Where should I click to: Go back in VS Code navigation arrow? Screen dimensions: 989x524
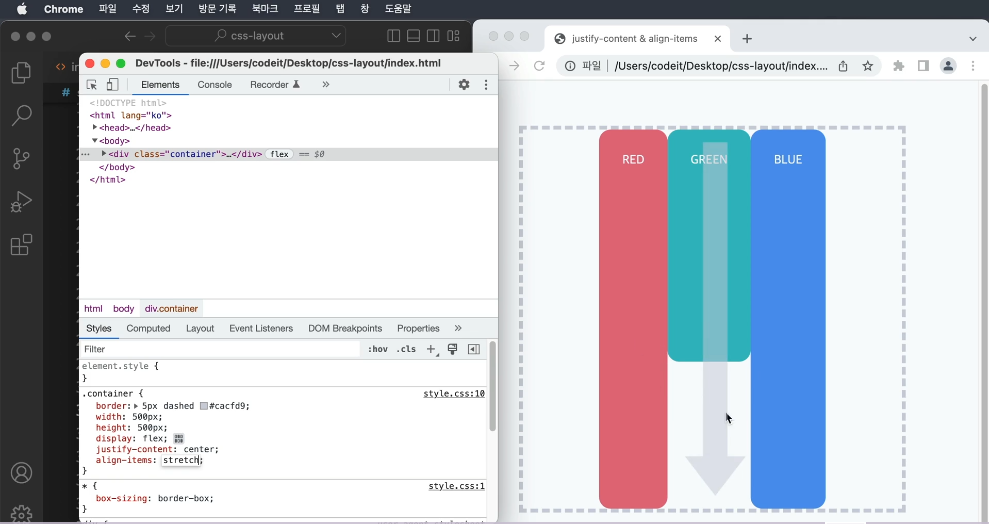(130, 36)
